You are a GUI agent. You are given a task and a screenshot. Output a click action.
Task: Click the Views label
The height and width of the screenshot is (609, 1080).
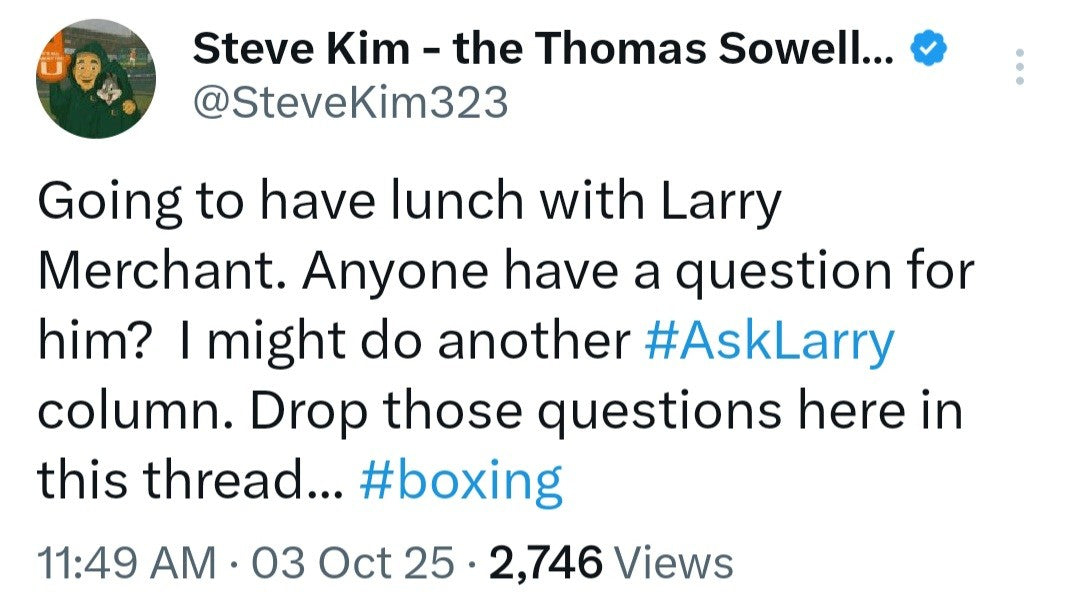coord(674,564)
